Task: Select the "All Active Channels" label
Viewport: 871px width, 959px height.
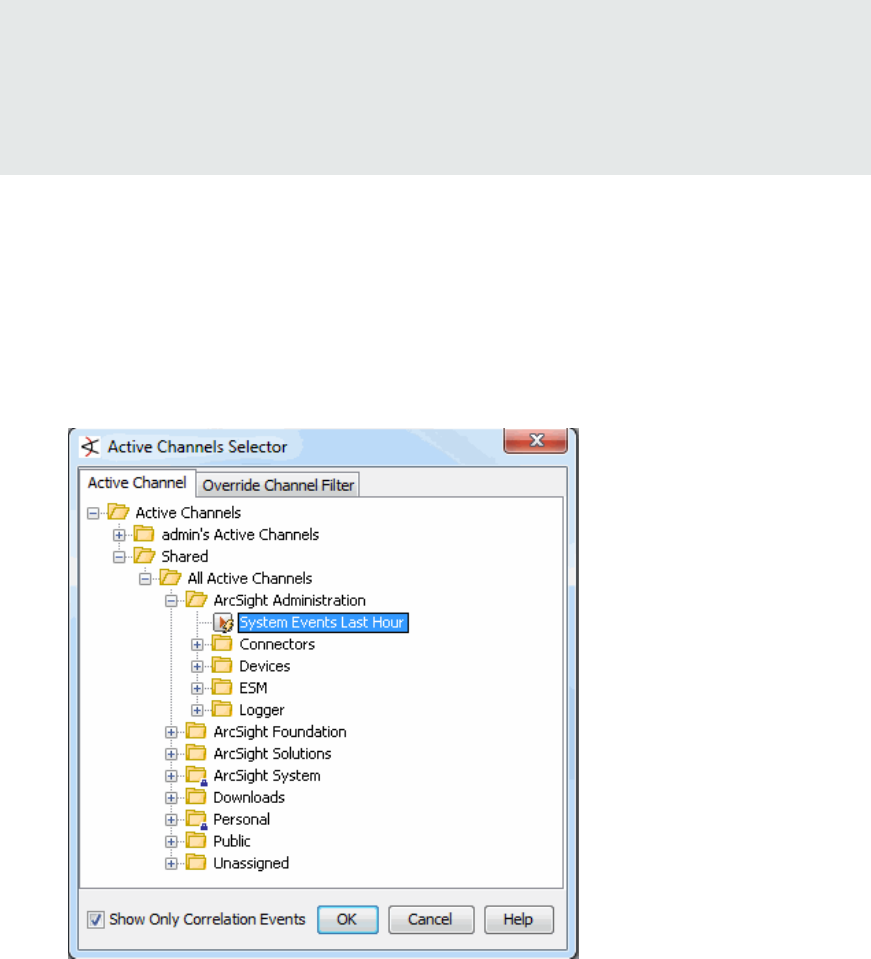Action: pyautogui.click(x=250, y=579)
